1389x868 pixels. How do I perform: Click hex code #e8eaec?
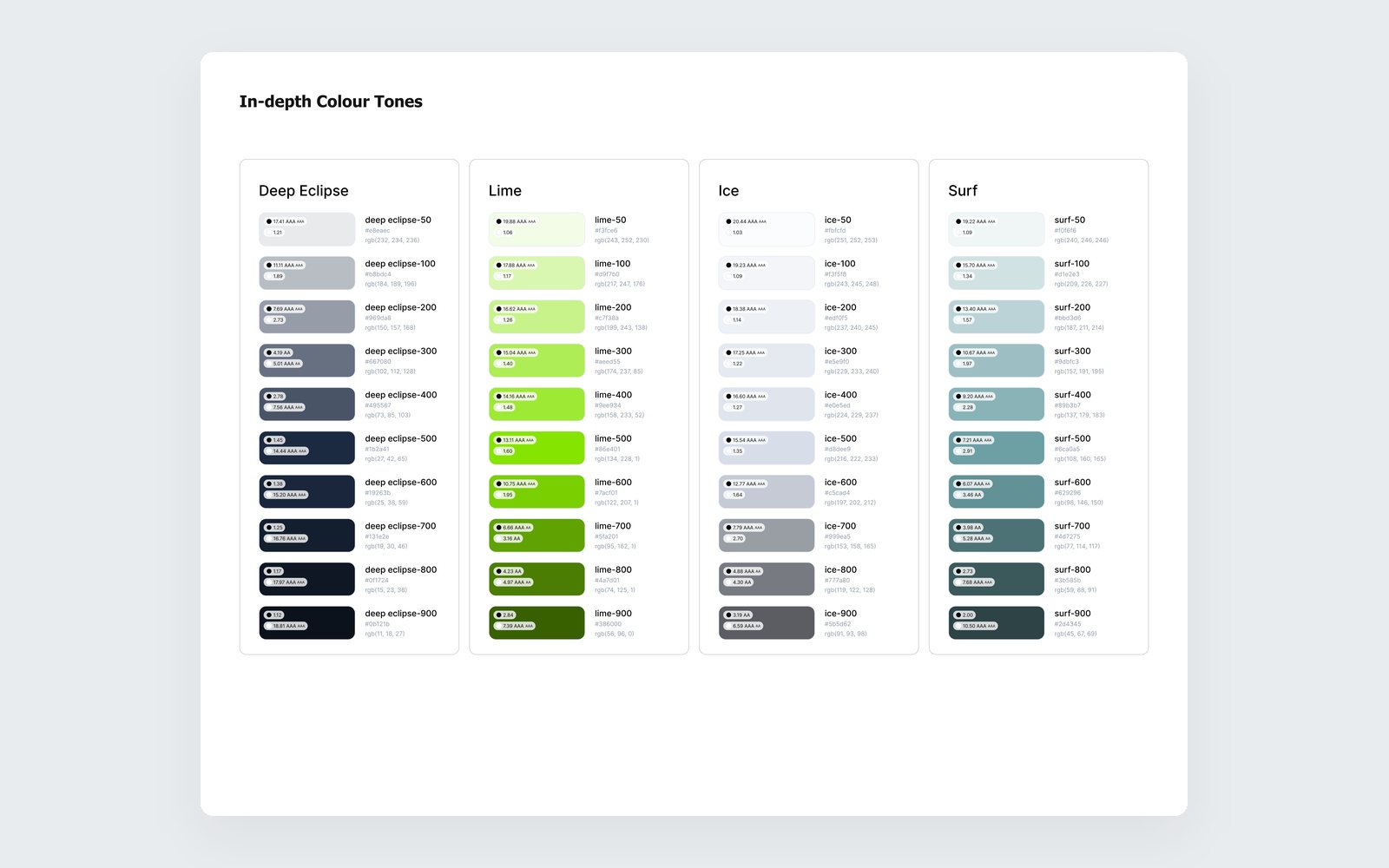pyautogui.click(x=378, y=231)
